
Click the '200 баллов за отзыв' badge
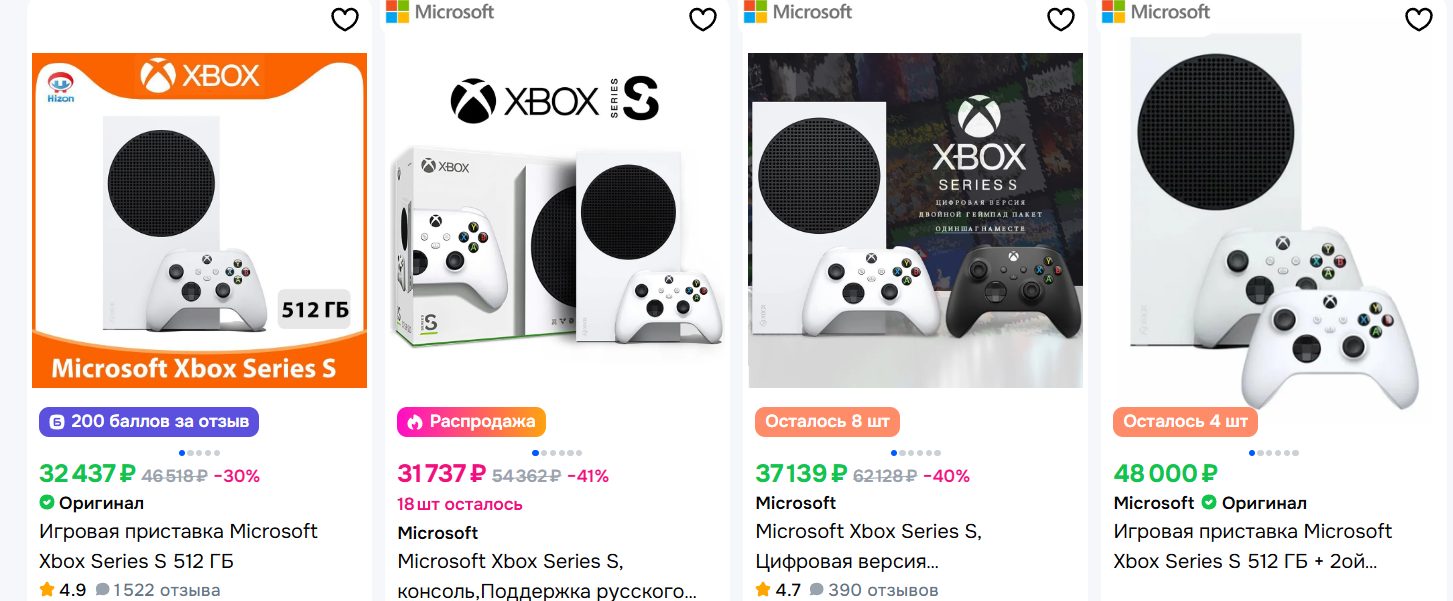(149, 422)
